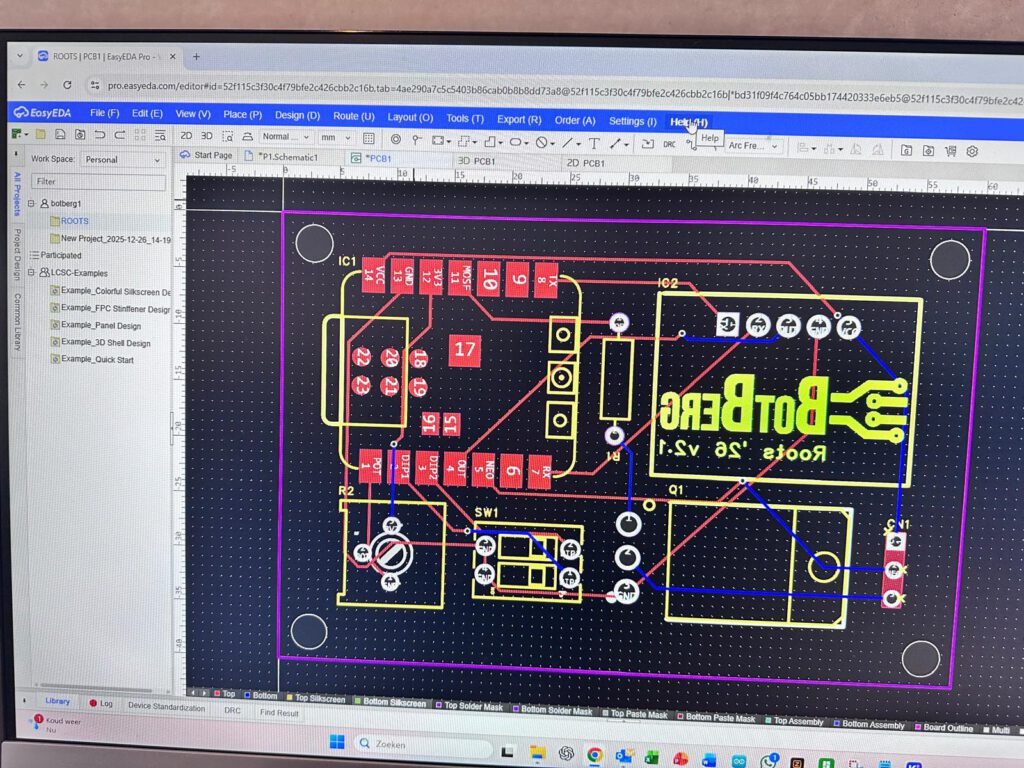Open the Work Space Personal dropdown
This screenshot has width=1024, height=768.
click(x=123, y=159)
